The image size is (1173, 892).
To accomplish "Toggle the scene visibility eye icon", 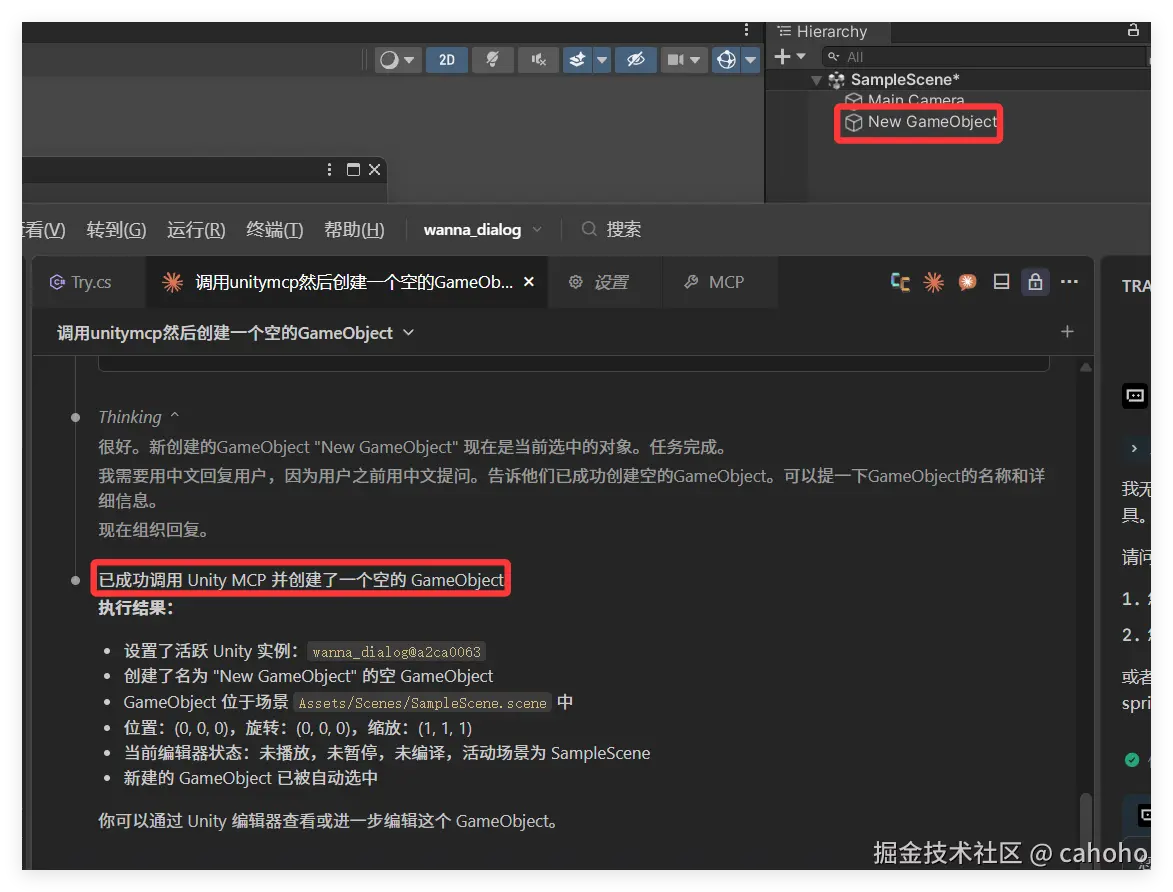I will [635, 59].
